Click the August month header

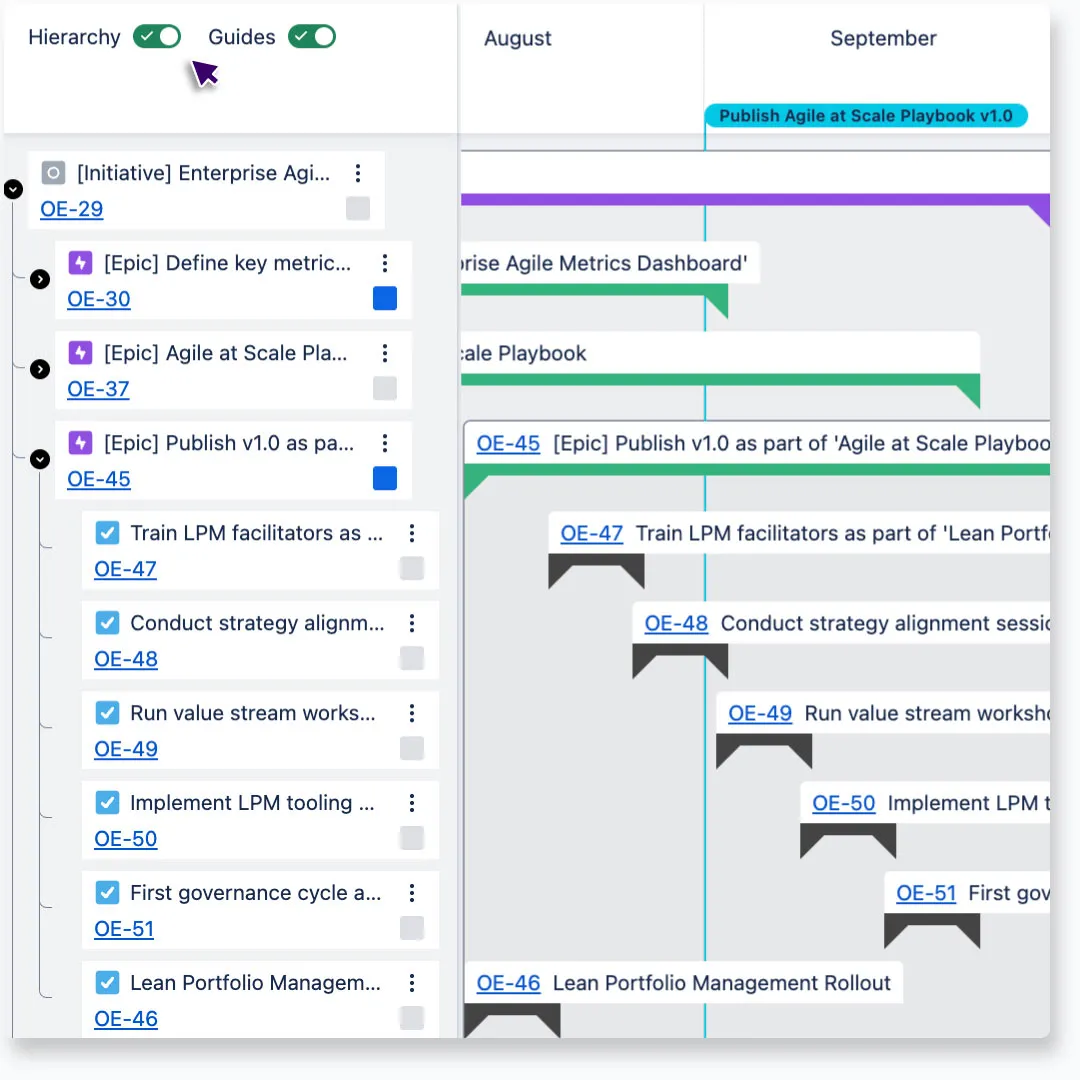point(518,39)
